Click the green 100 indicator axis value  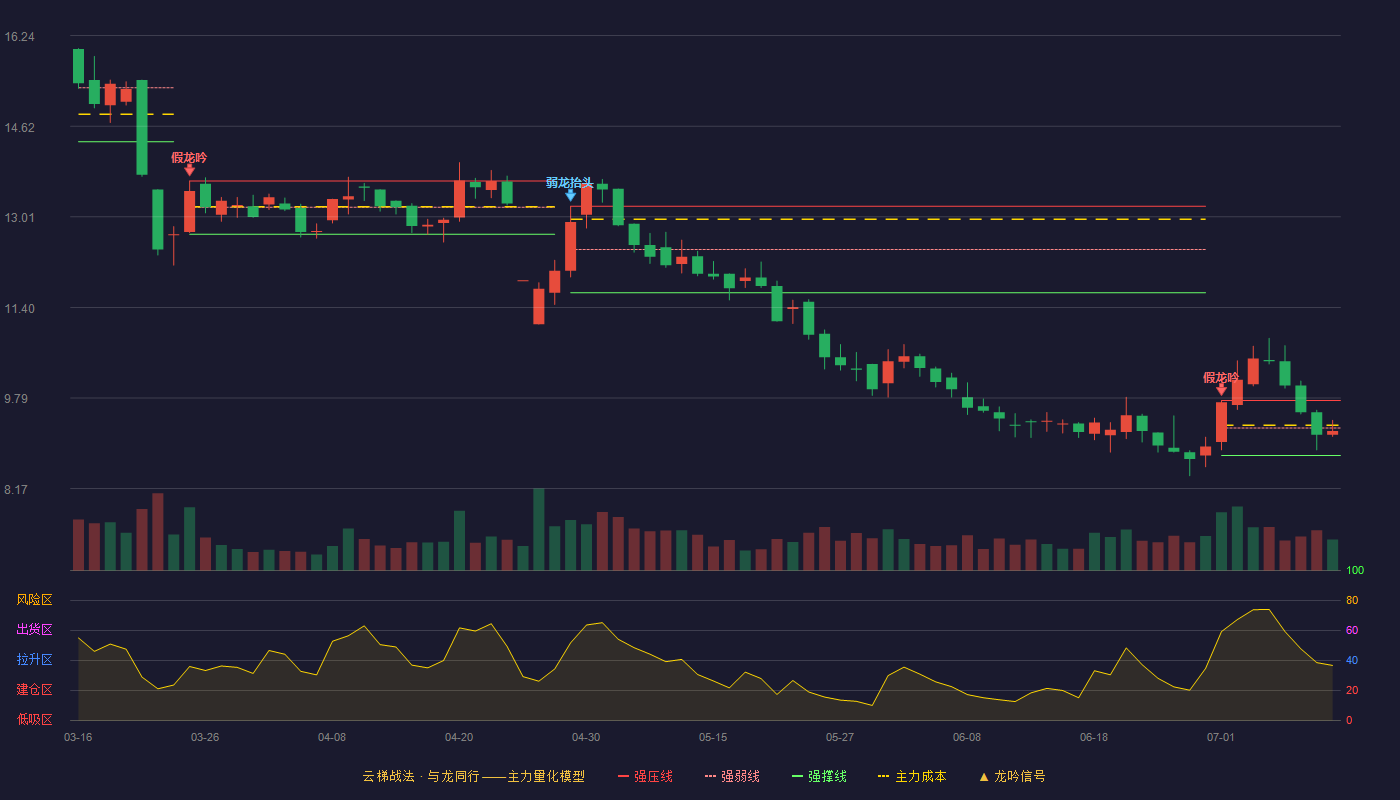pyautogui.click(x=1355, y=570)
